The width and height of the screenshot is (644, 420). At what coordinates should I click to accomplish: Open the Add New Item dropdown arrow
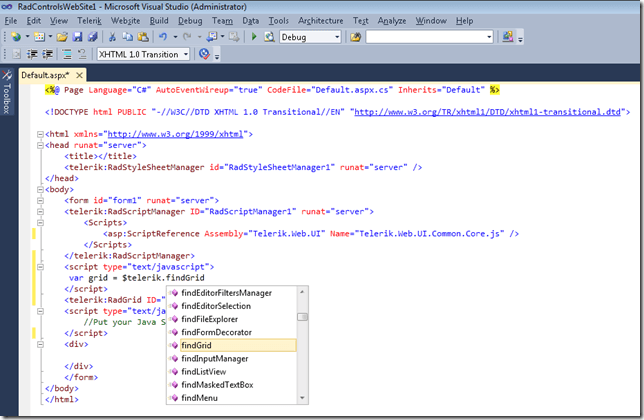pyautogui.click(x=50, y=37)
